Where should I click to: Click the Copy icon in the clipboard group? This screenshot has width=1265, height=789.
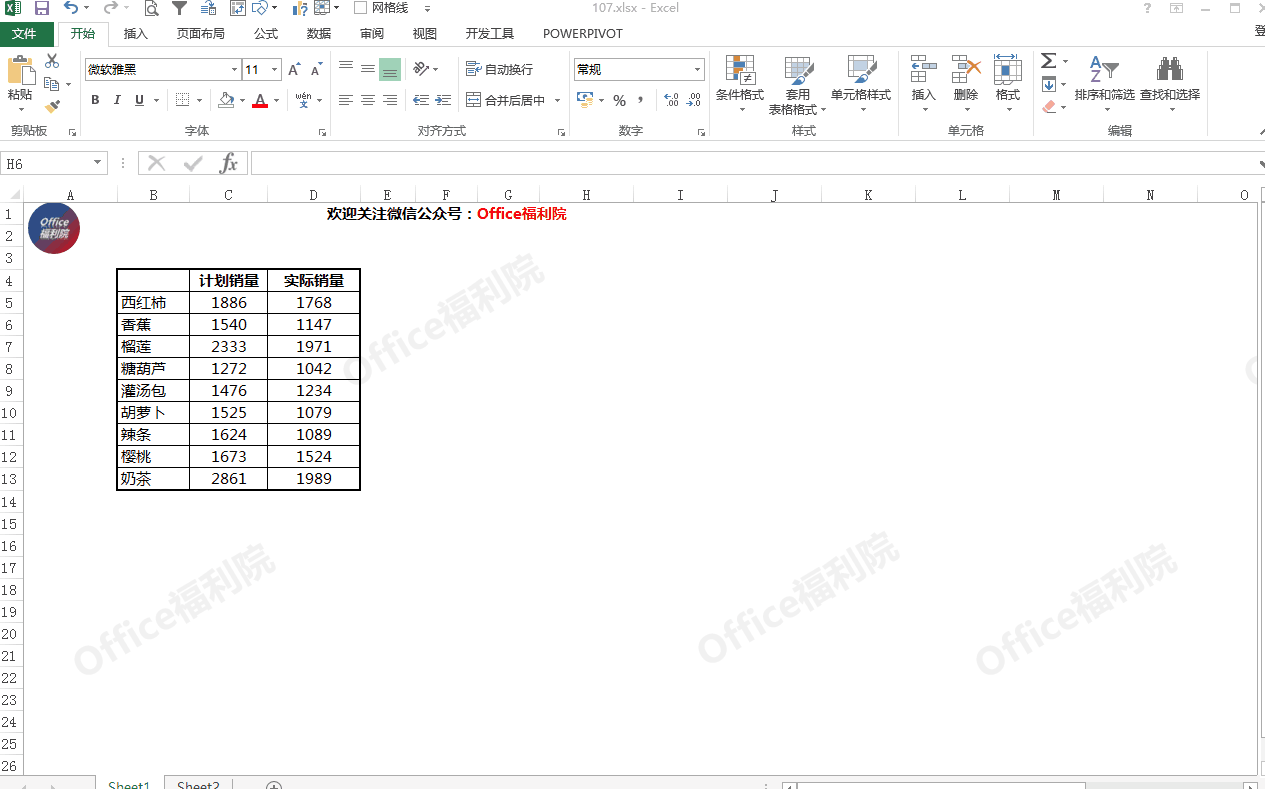51,84
